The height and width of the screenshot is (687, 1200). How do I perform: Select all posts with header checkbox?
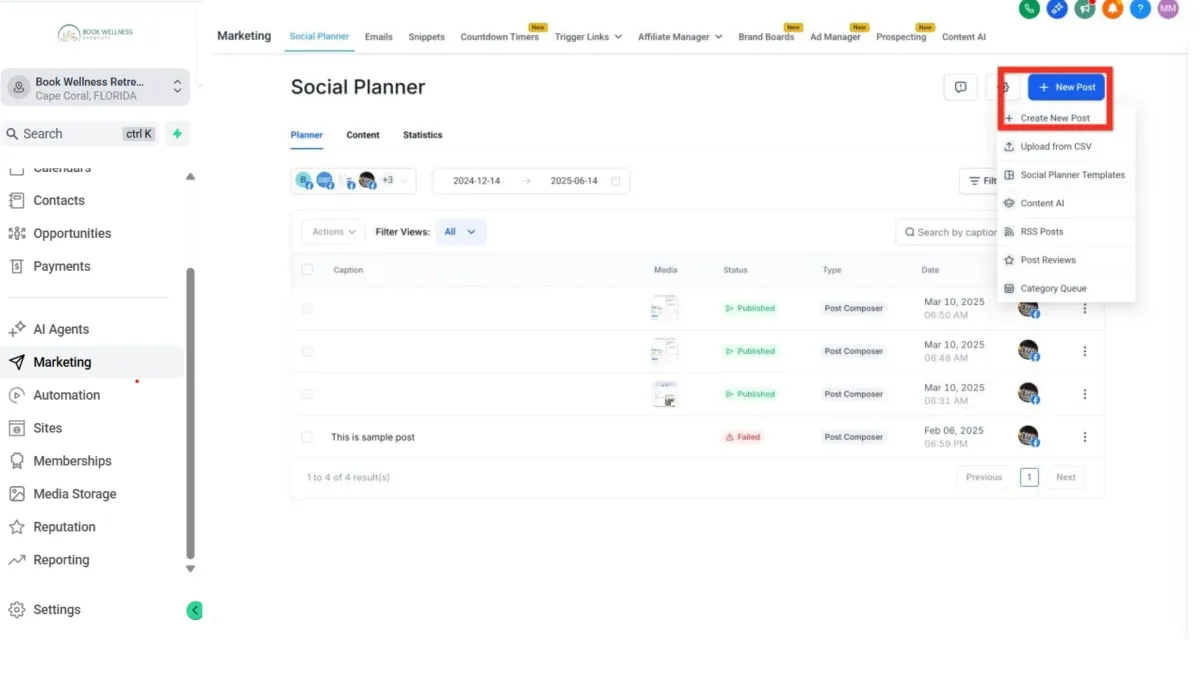pyautogui.click(x=307, y=270)
